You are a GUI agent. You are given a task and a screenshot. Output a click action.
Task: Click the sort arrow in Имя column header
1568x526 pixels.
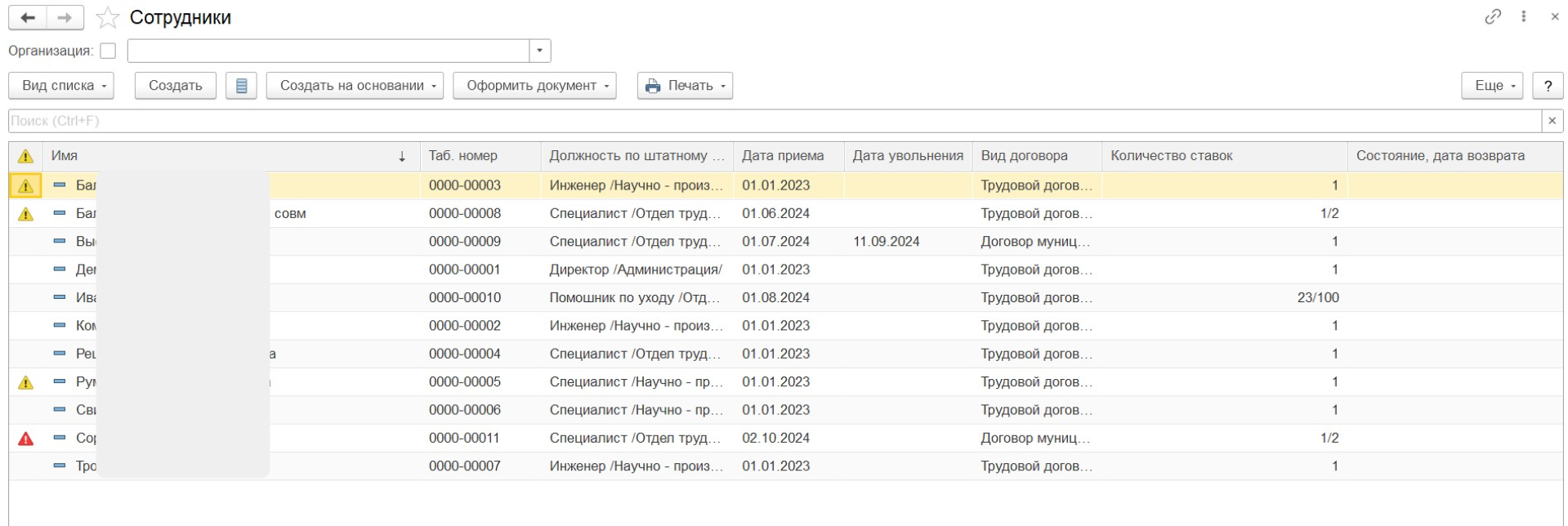[x=402, y=156]
